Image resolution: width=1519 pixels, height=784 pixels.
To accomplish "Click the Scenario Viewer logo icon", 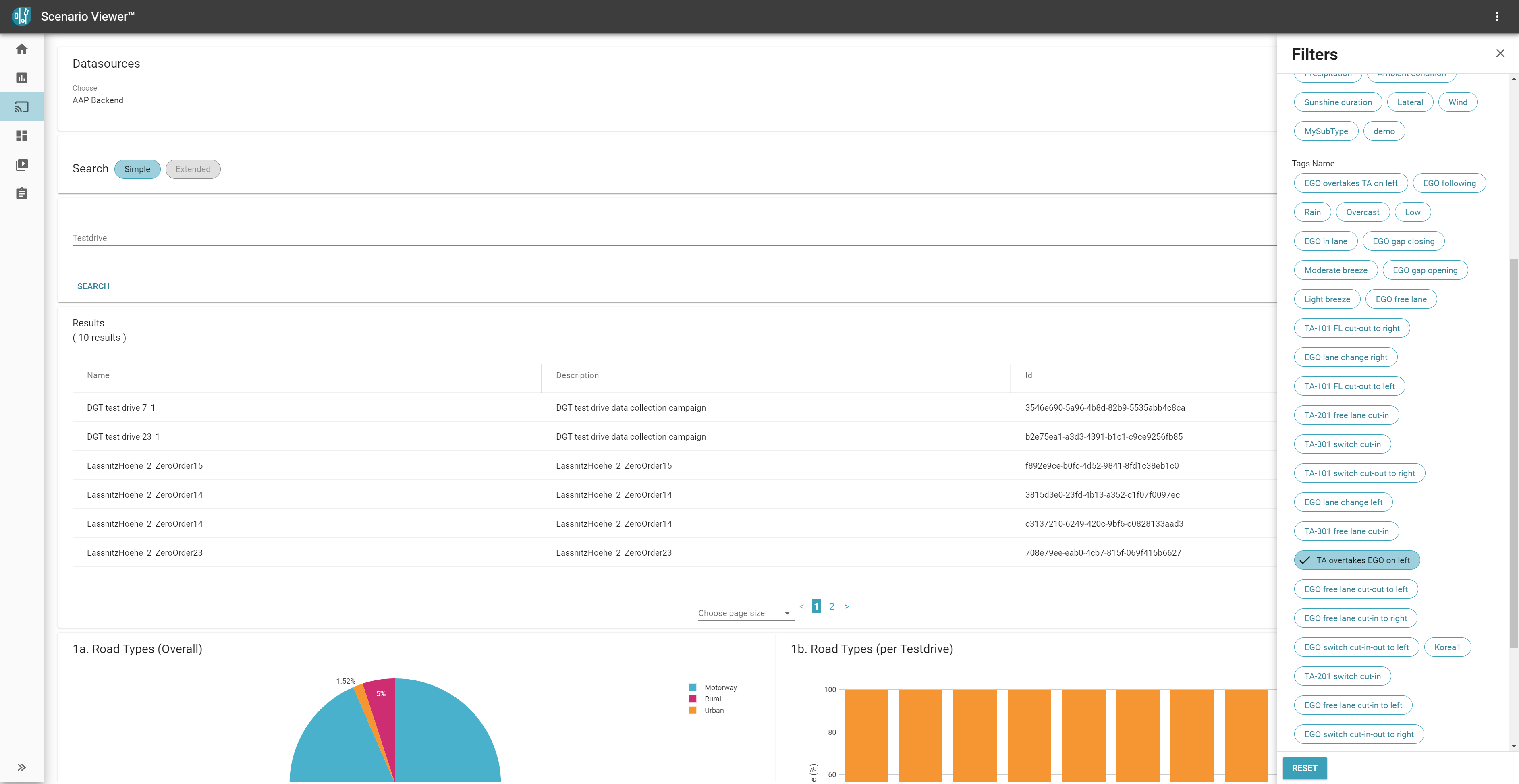I will pyautogui.click(x=22, y=17).
